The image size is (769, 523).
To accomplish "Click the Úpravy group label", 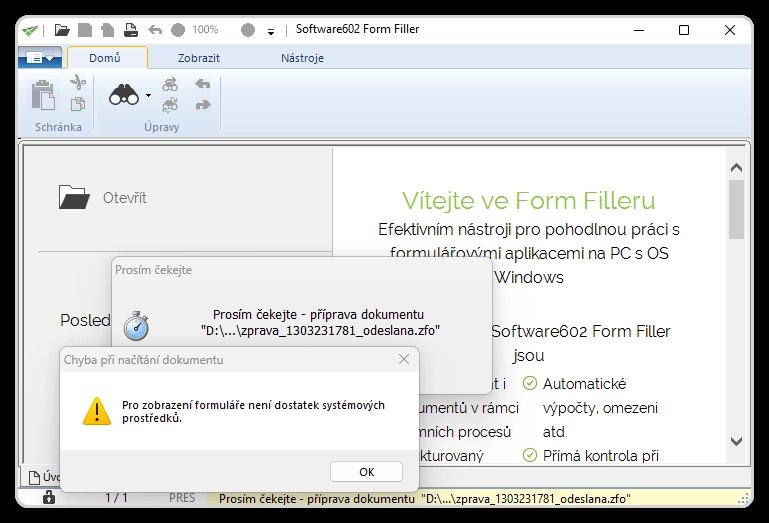I will [x=161, y=127].
